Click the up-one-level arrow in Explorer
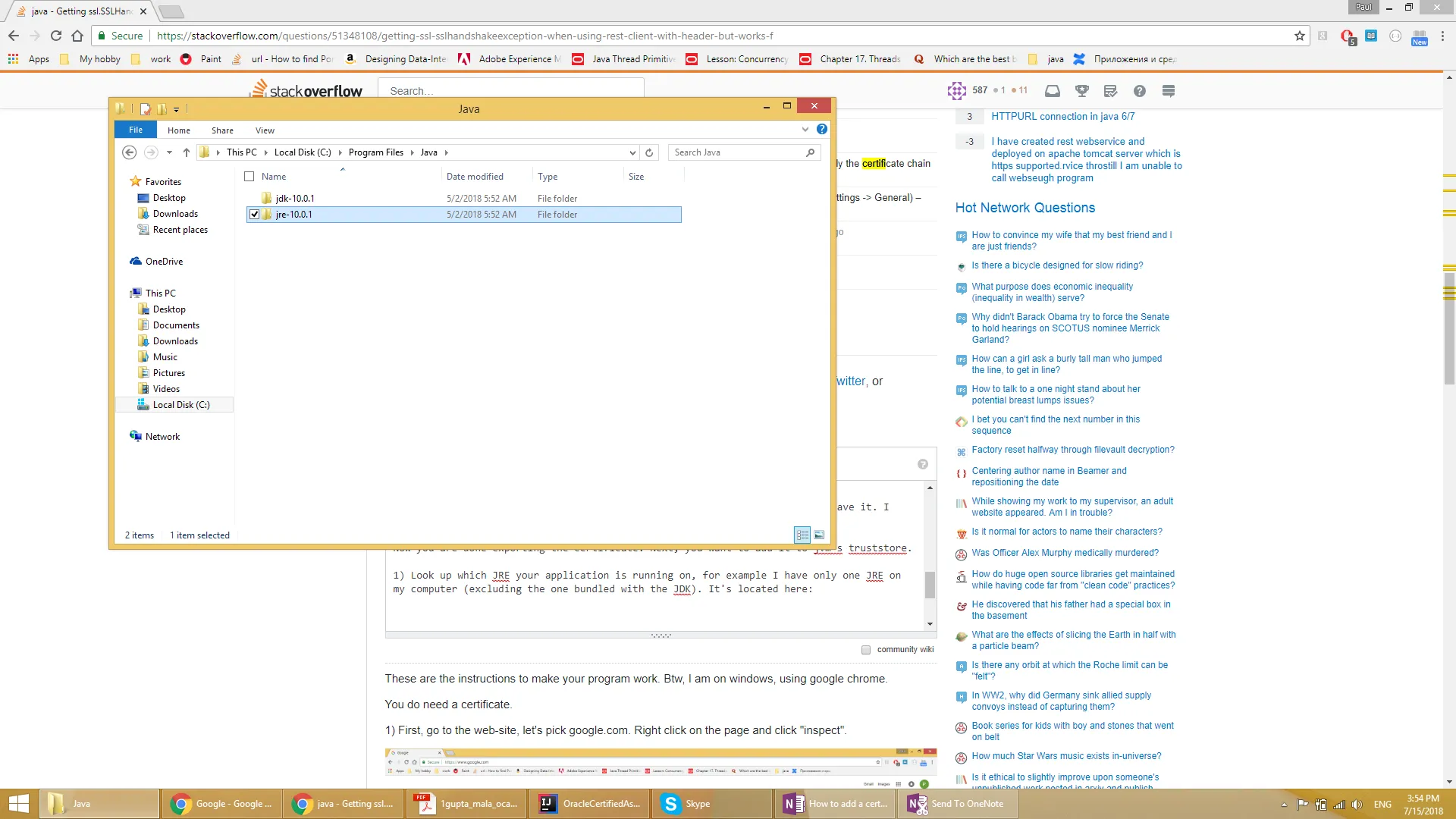 (186, 152)
